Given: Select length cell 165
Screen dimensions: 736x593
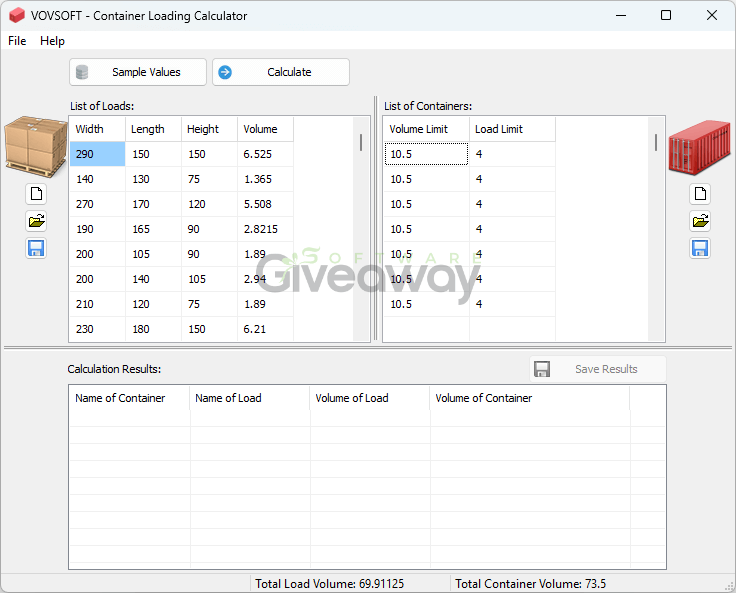Looking at the screenshot, I should 153,229.
